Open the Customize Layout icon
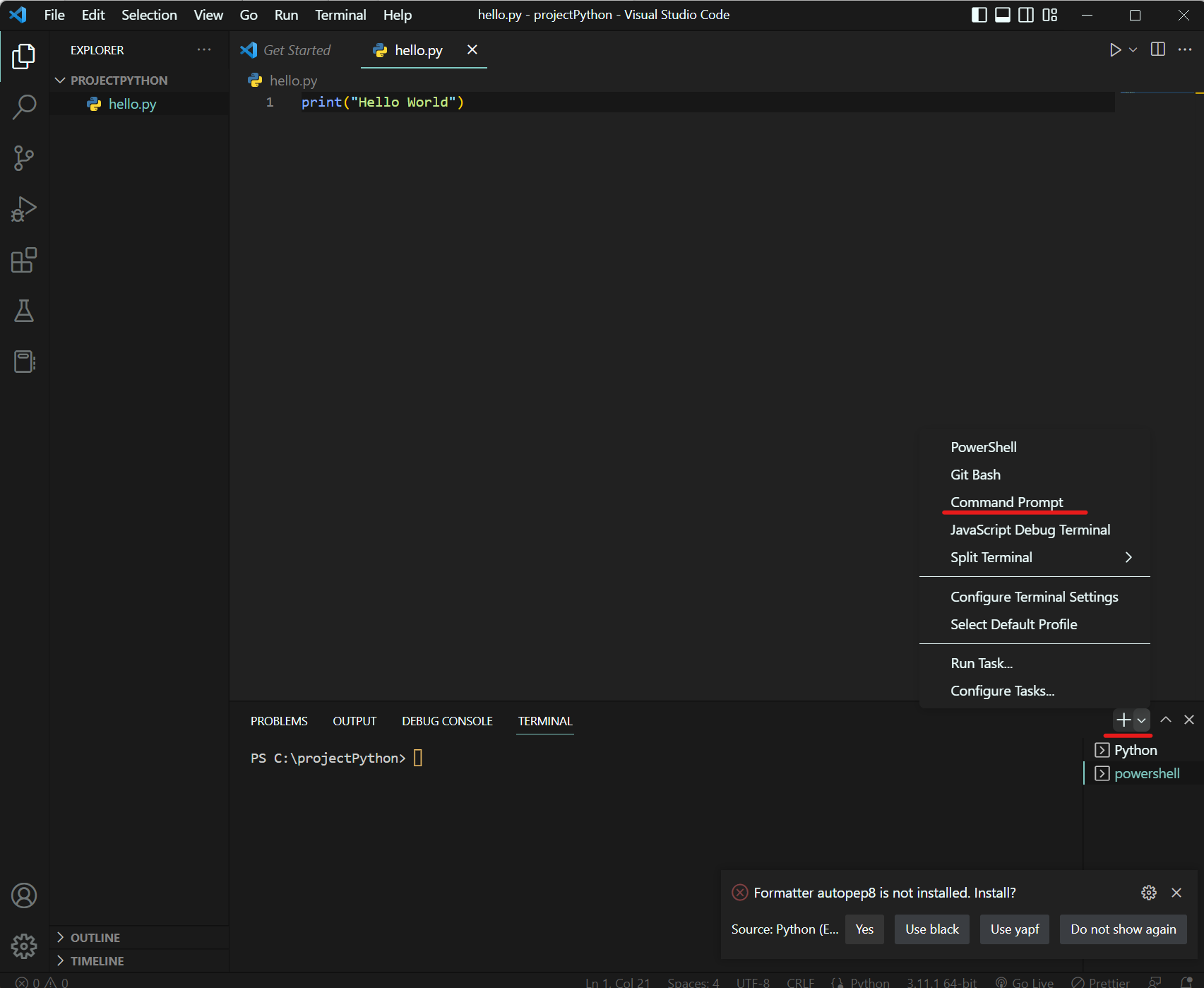1204x988 pixels. coord(1050,15)
